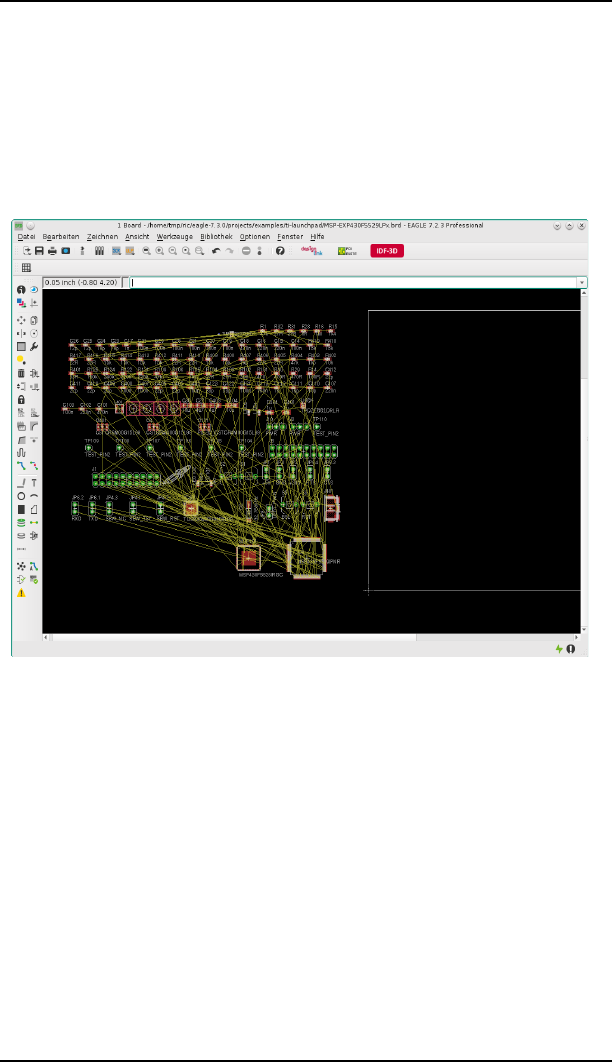Select the Text tool

34,482
